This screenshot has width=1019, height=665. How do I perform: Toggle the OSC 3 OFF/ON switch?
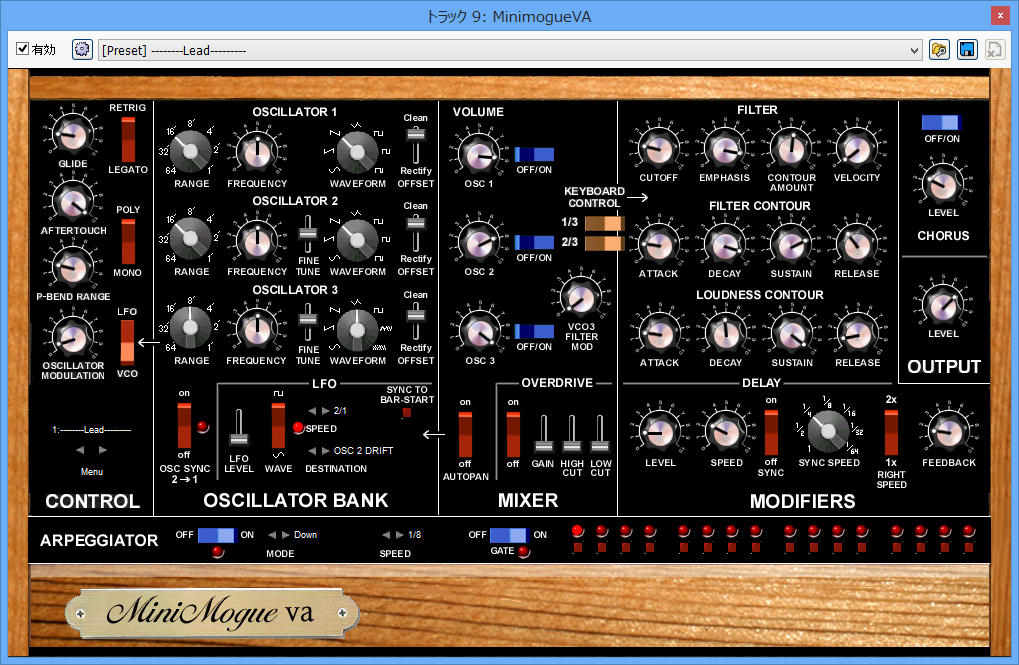coord(534,332)
